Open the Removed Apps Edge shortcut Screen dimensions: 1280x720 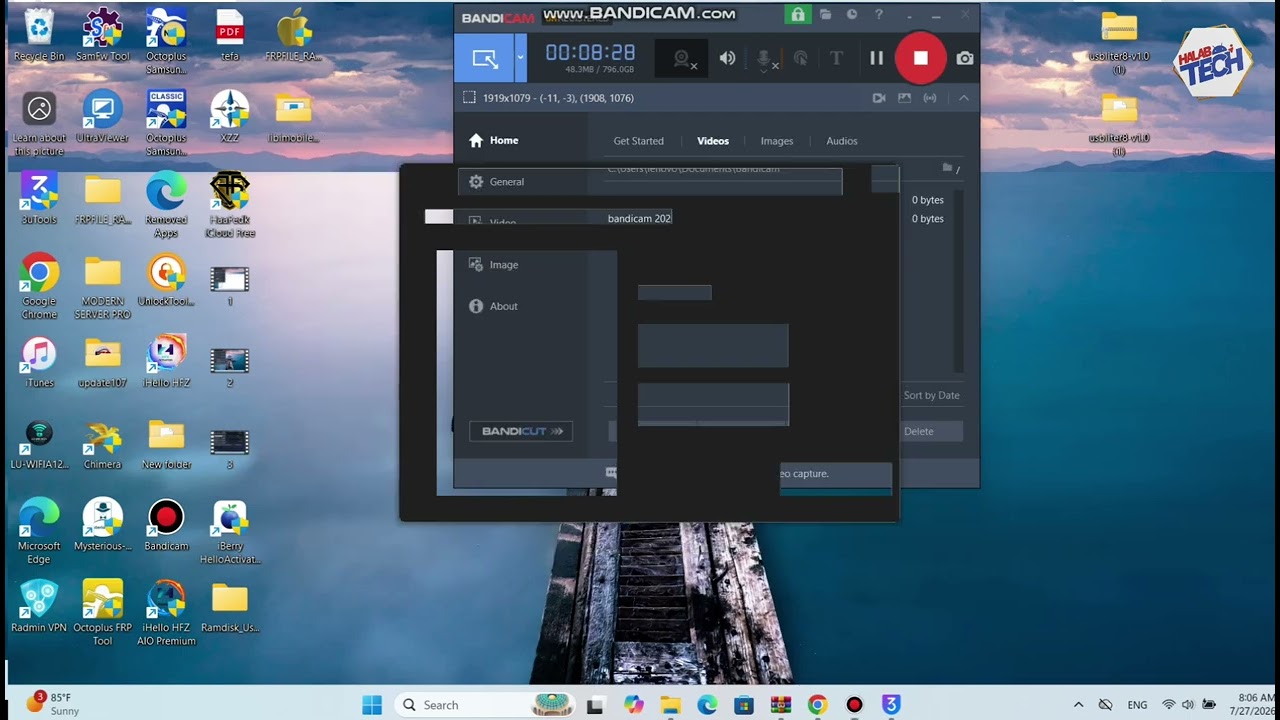click(x=166, y=205)
